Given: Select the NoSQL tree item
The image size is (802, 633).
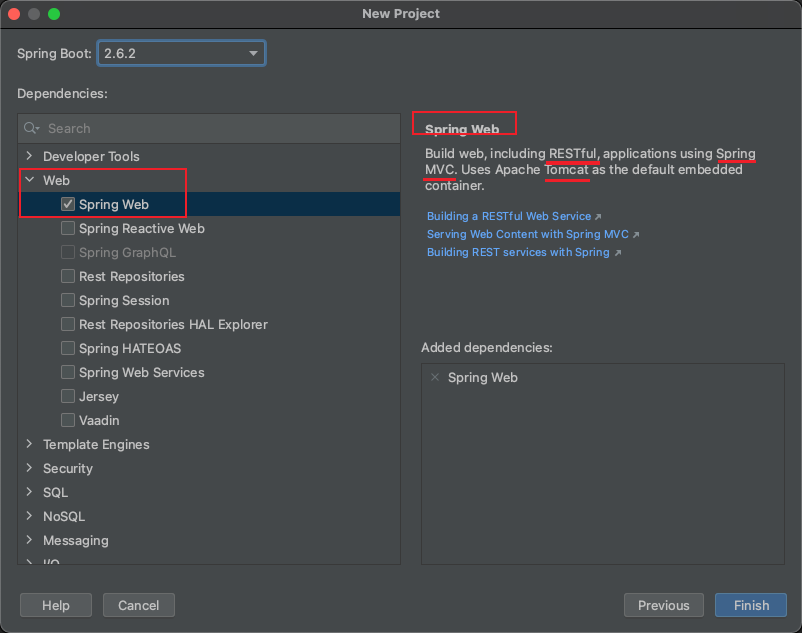Looking at the screenshot, I should click(x=64, y=516).
